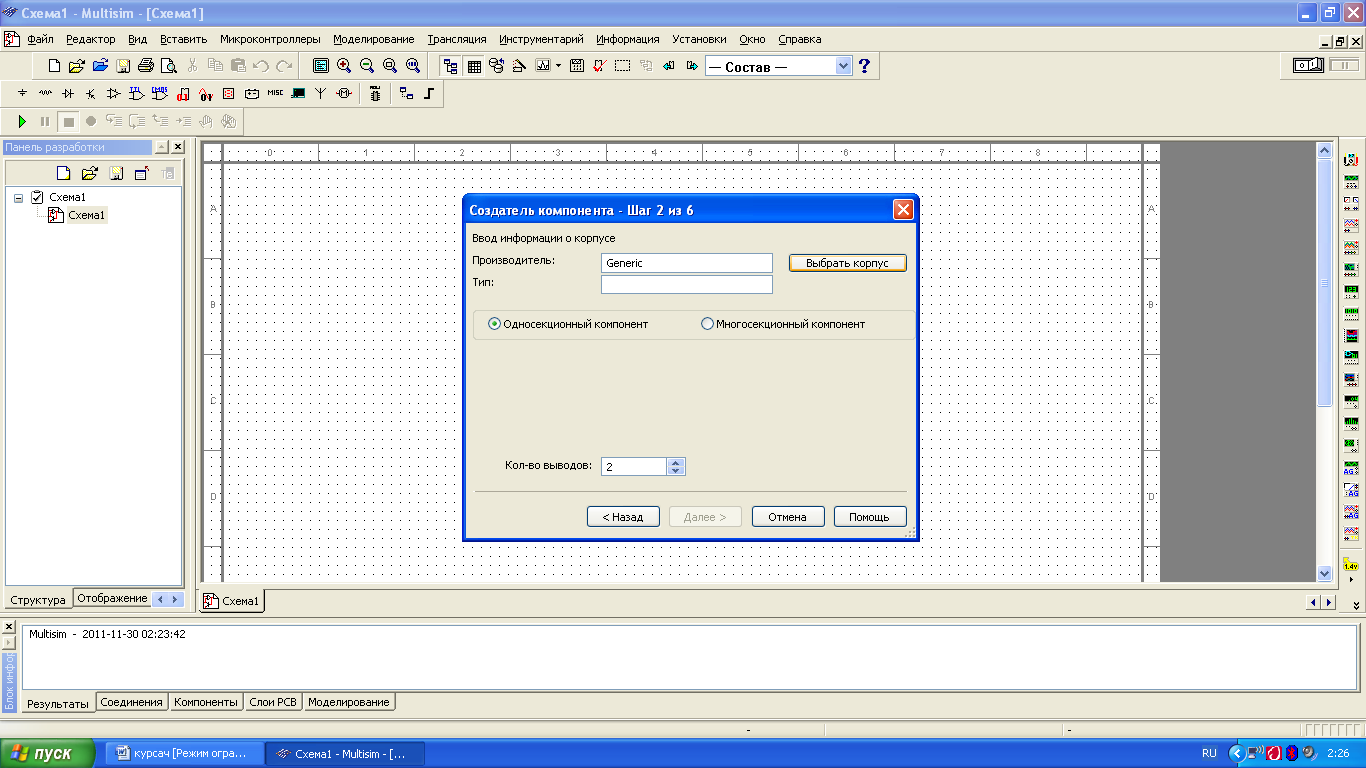Screen dimensions: 1366x768
Task: Place a TTL logic component
Action: point(137,94)
